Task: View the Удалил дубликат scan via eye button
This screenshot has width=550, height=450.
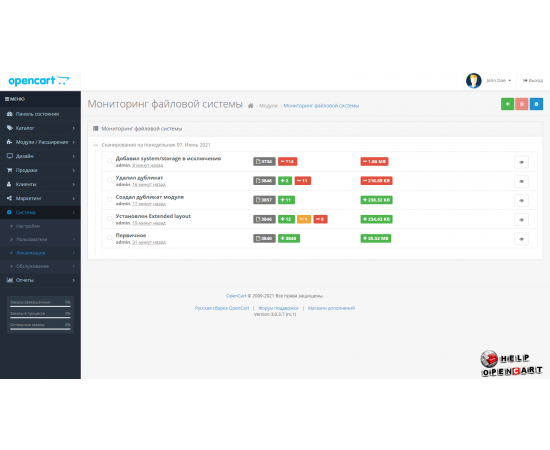Action: click(x=522, y=181)
